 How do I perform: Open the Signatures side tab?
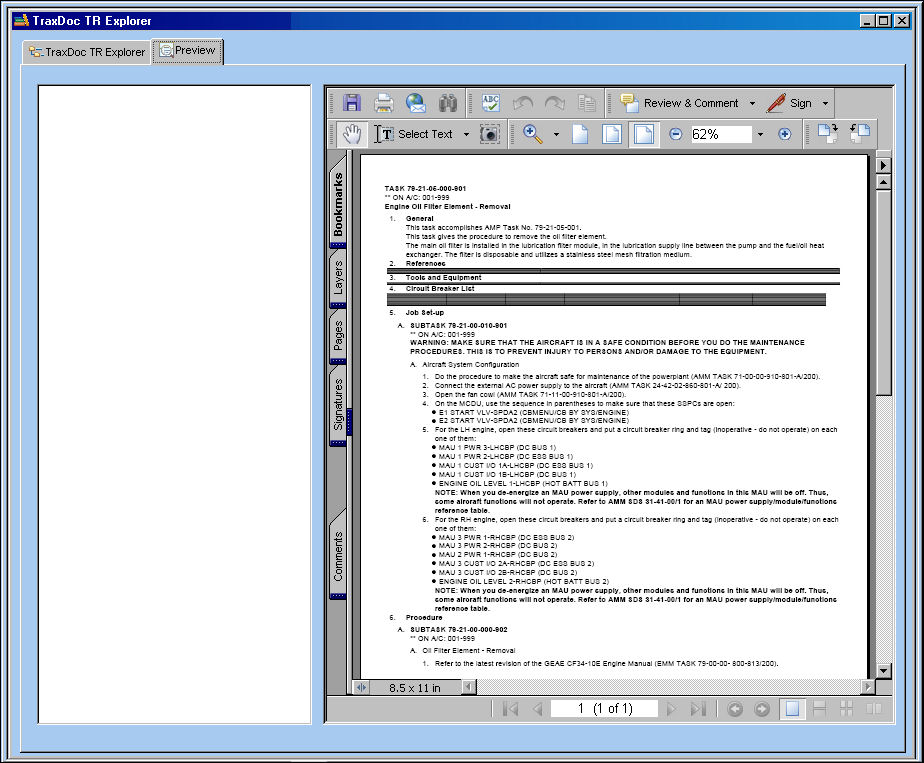(x=338, y=404)
